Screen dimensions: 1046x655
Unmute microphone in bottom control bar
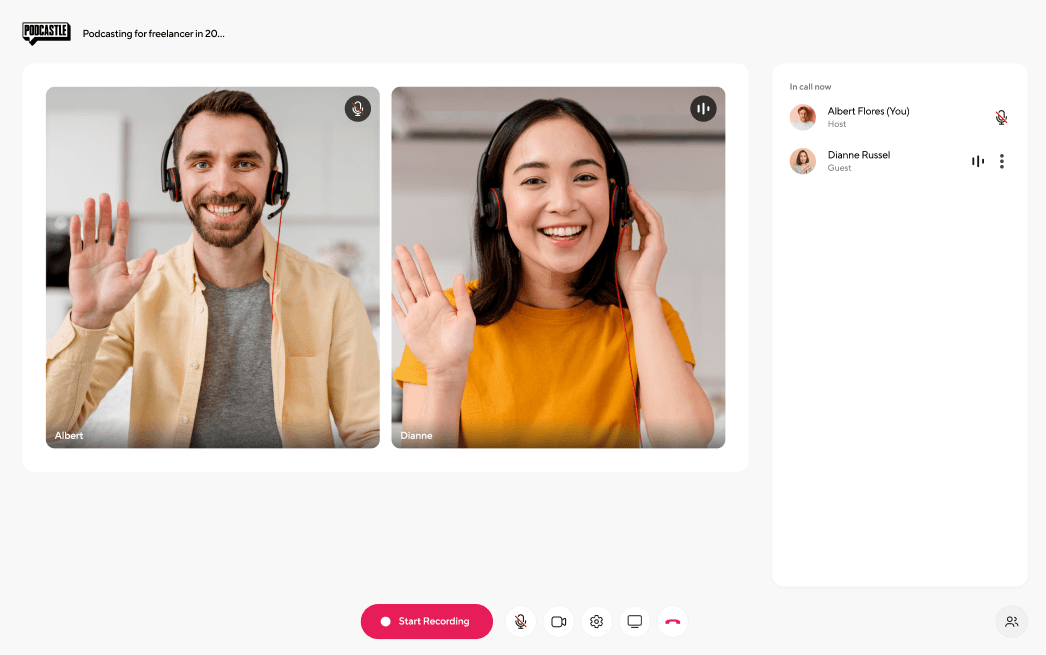pos(520,621)
